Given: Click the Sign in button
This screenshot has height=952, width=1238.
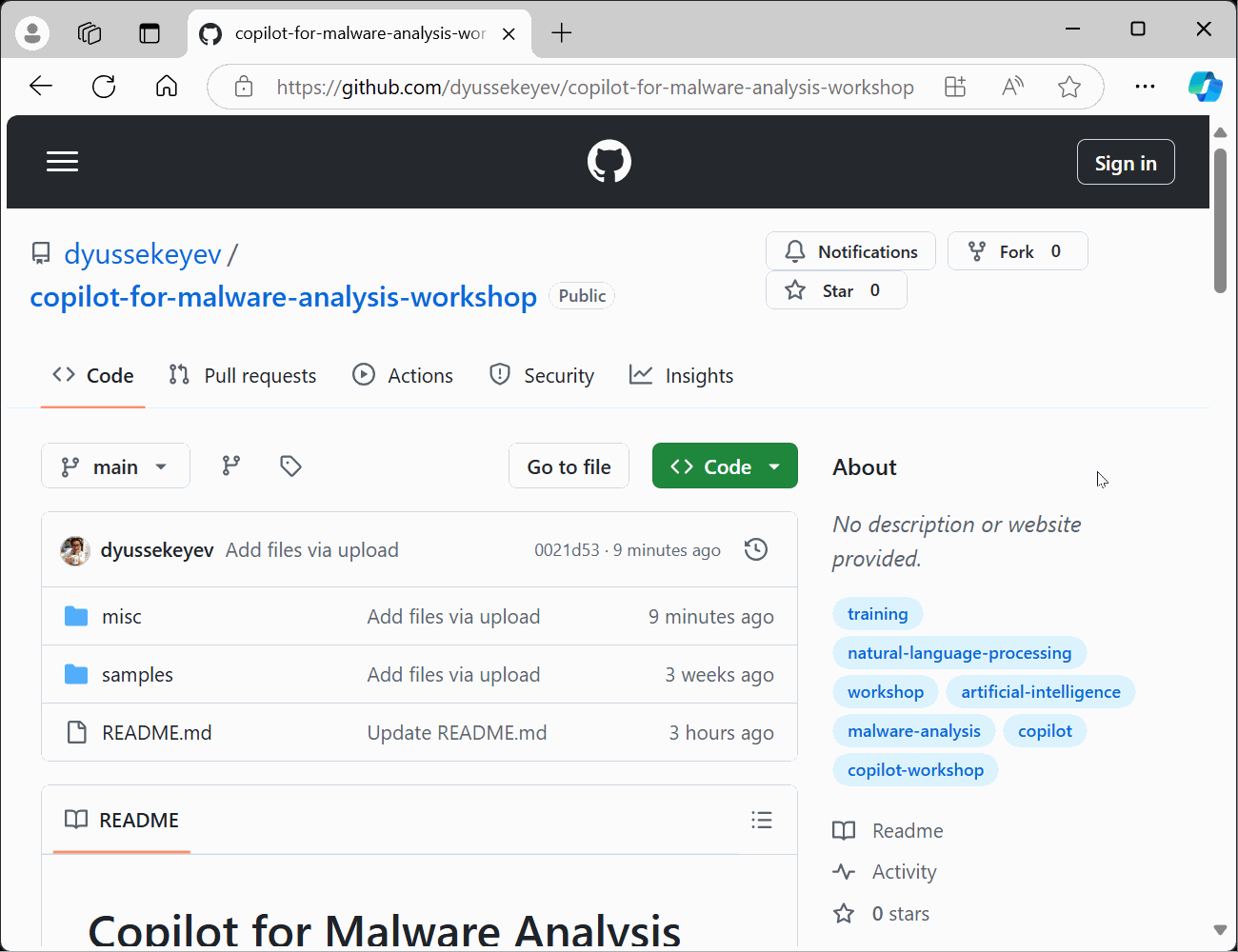Looking at the screenshot, I should click(x=1126, y=163).
